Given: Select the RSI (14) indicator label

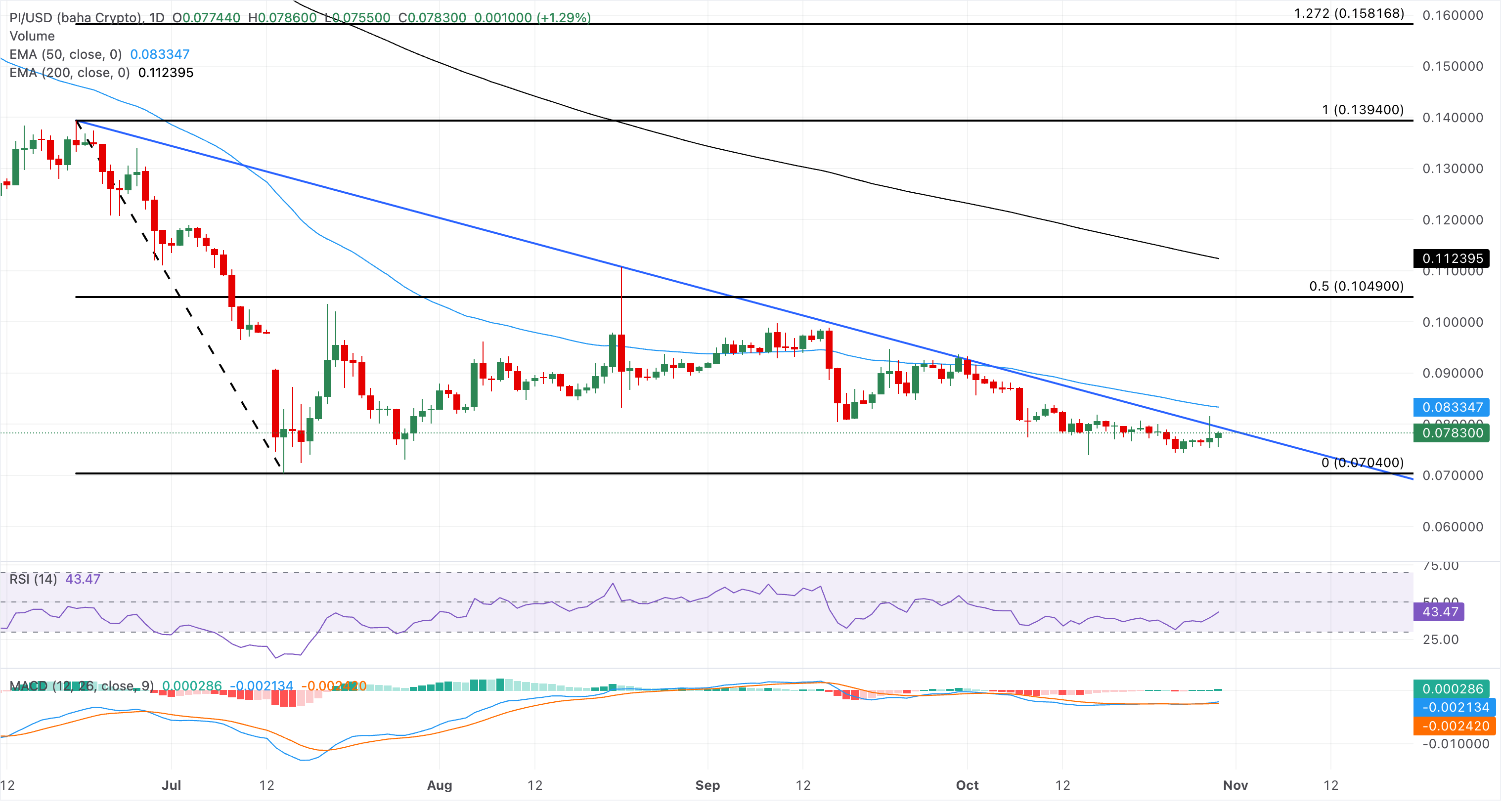Looking at the screenshot, I should coord(33,579).
